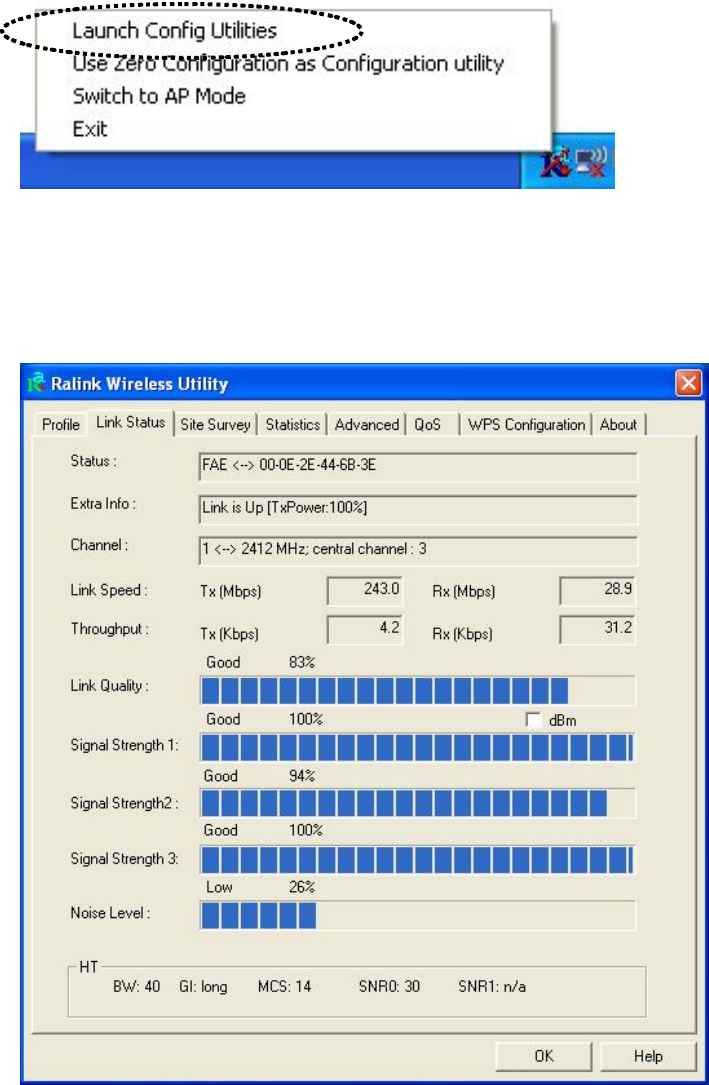Click the 26% noise level text
The width and height of the screenshot is (709, 1085).
pyautogui.click(x=302, y=887)
